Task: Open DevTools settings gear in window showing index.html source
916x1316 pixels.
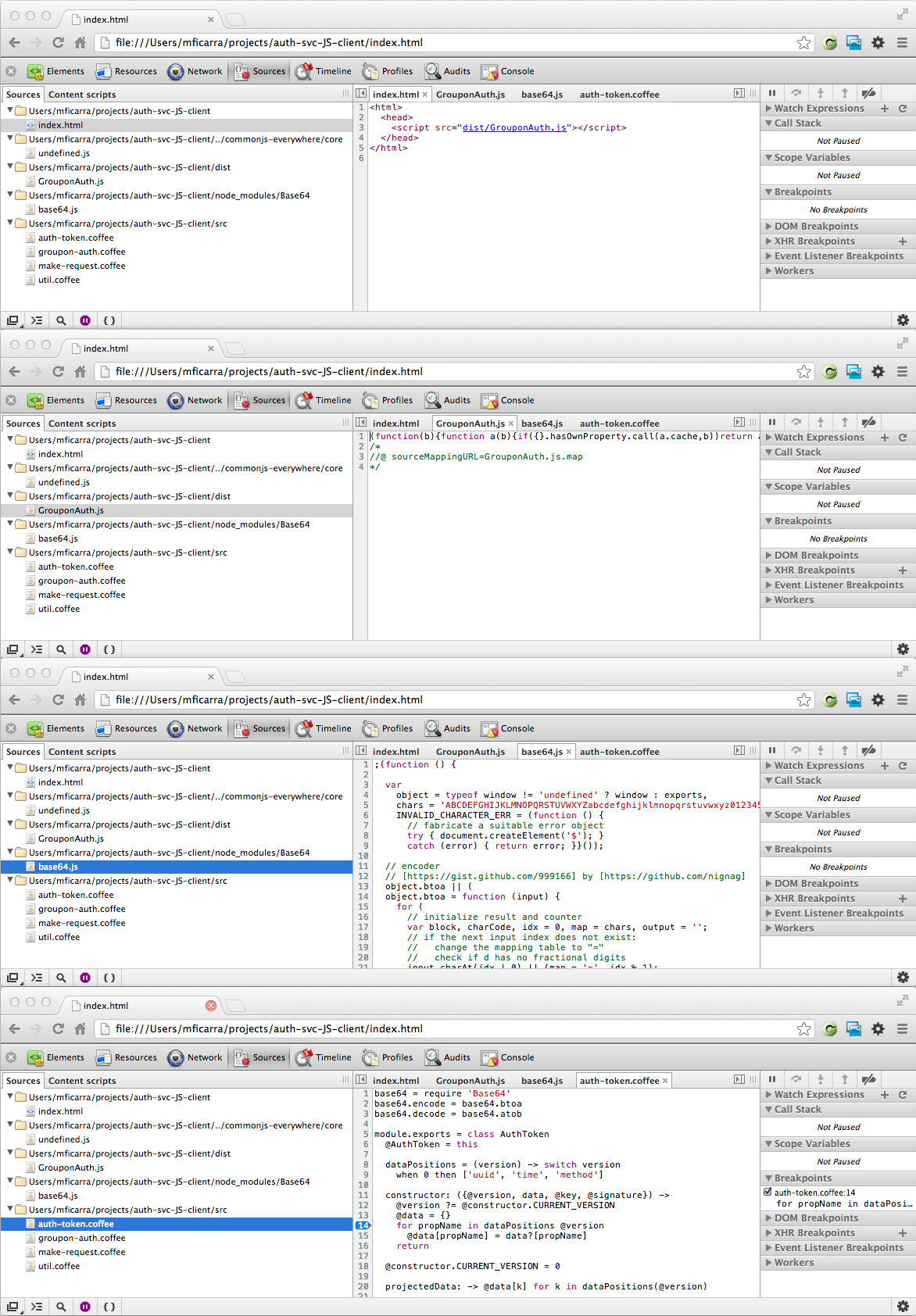Action: tap(903, 320)
